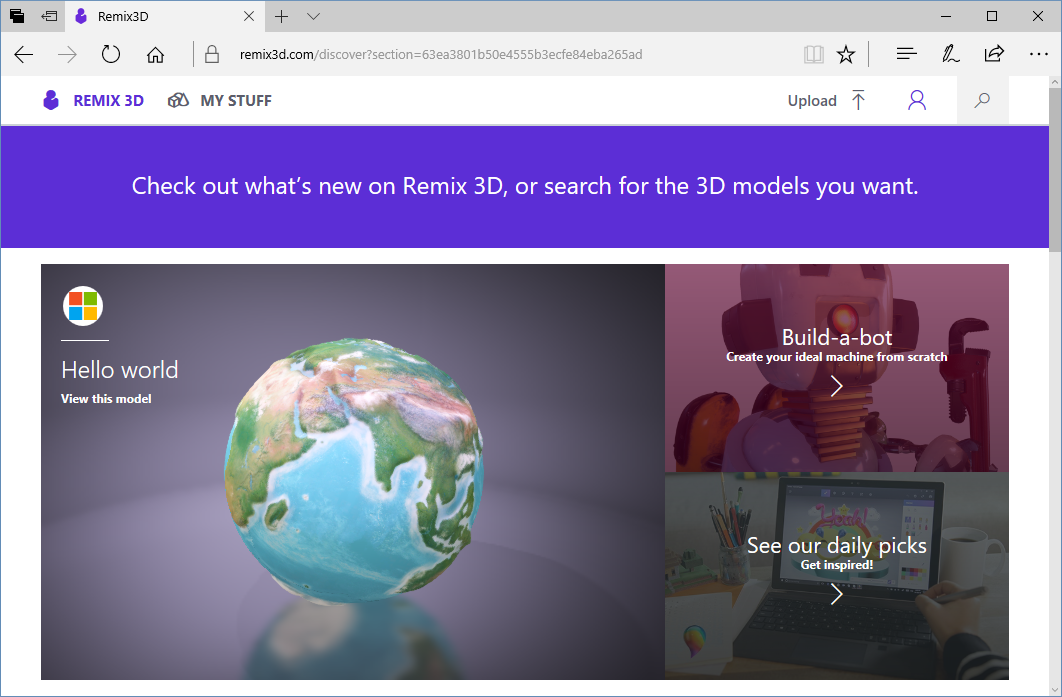Maximize the browser window
The width and height of the screenshot is (1062, 697).
pos(992,16)
